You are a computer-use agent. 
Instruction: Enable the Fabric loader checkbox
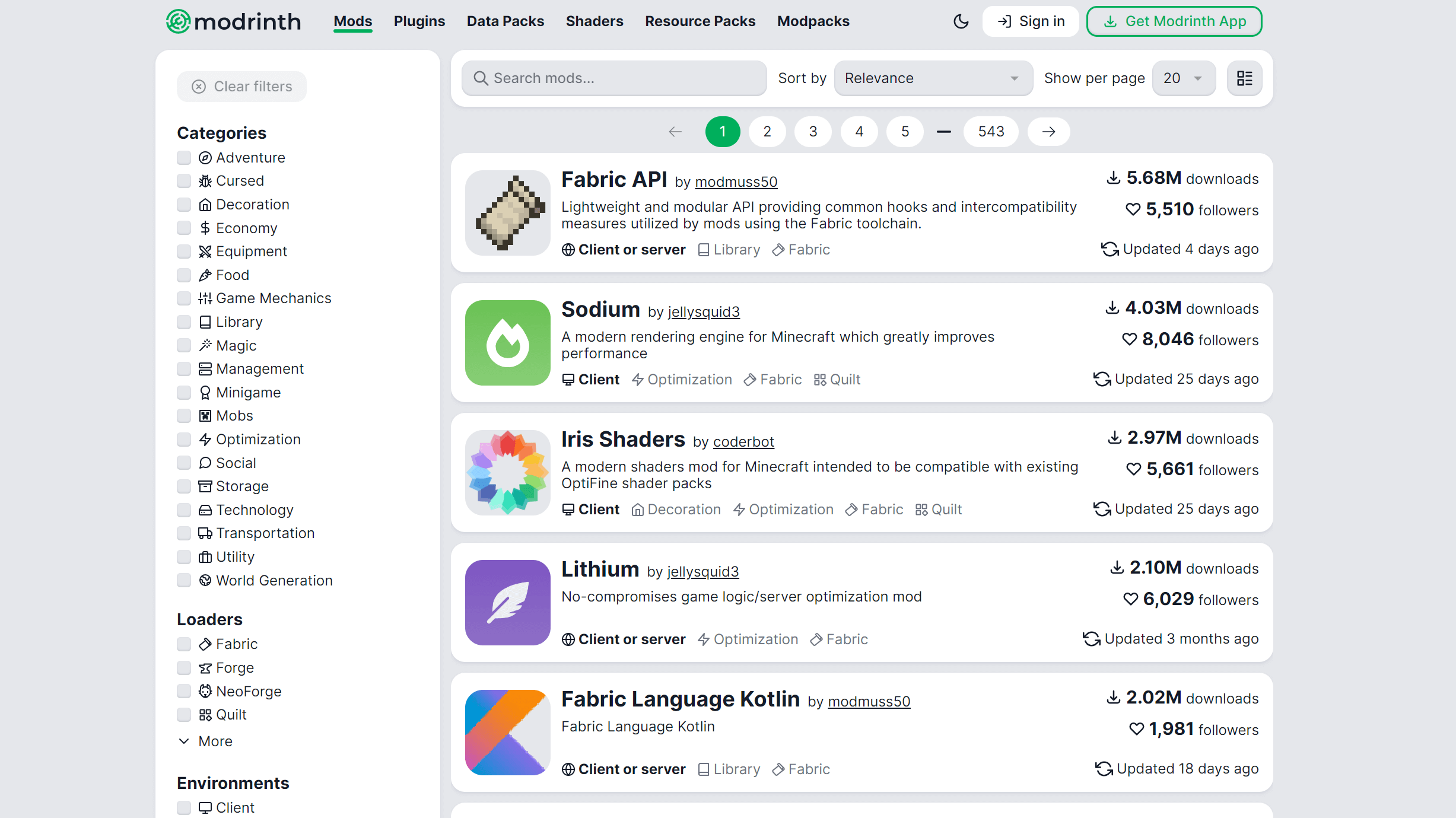[184, 644]
